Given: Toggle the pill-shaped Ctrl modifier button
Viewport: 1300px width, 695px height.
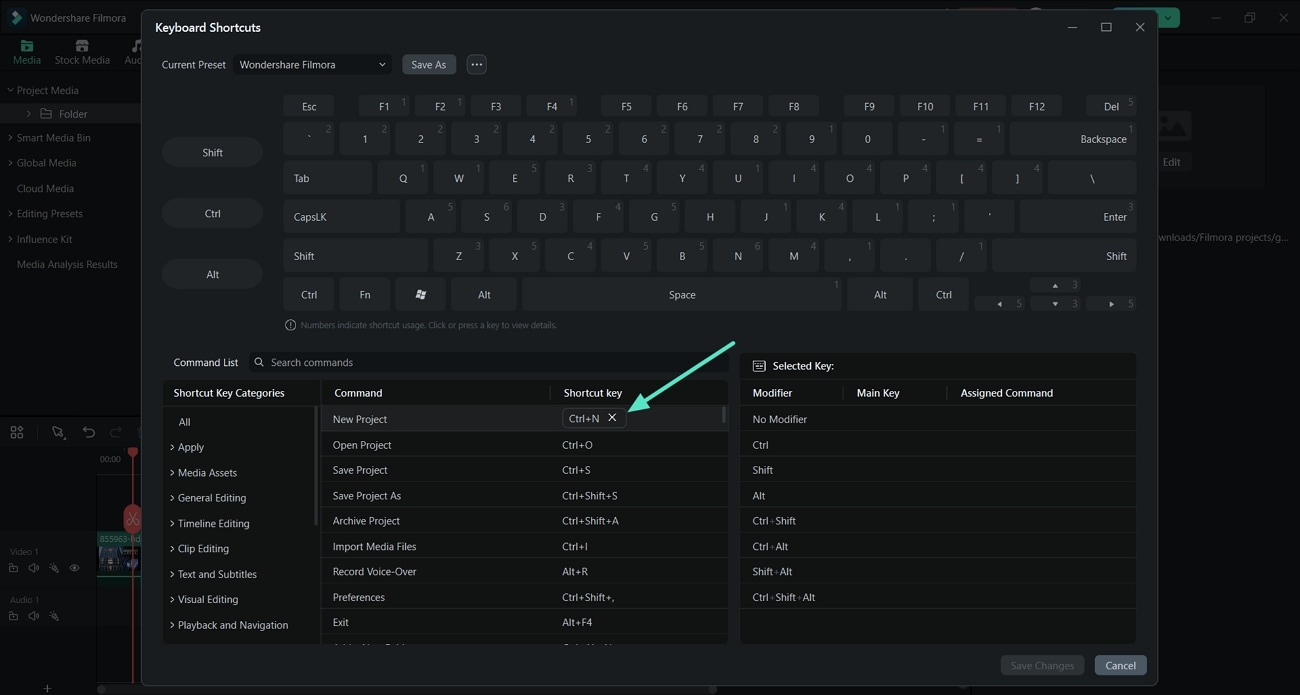Looking at the screenshot, I should [x=212, y=213].
